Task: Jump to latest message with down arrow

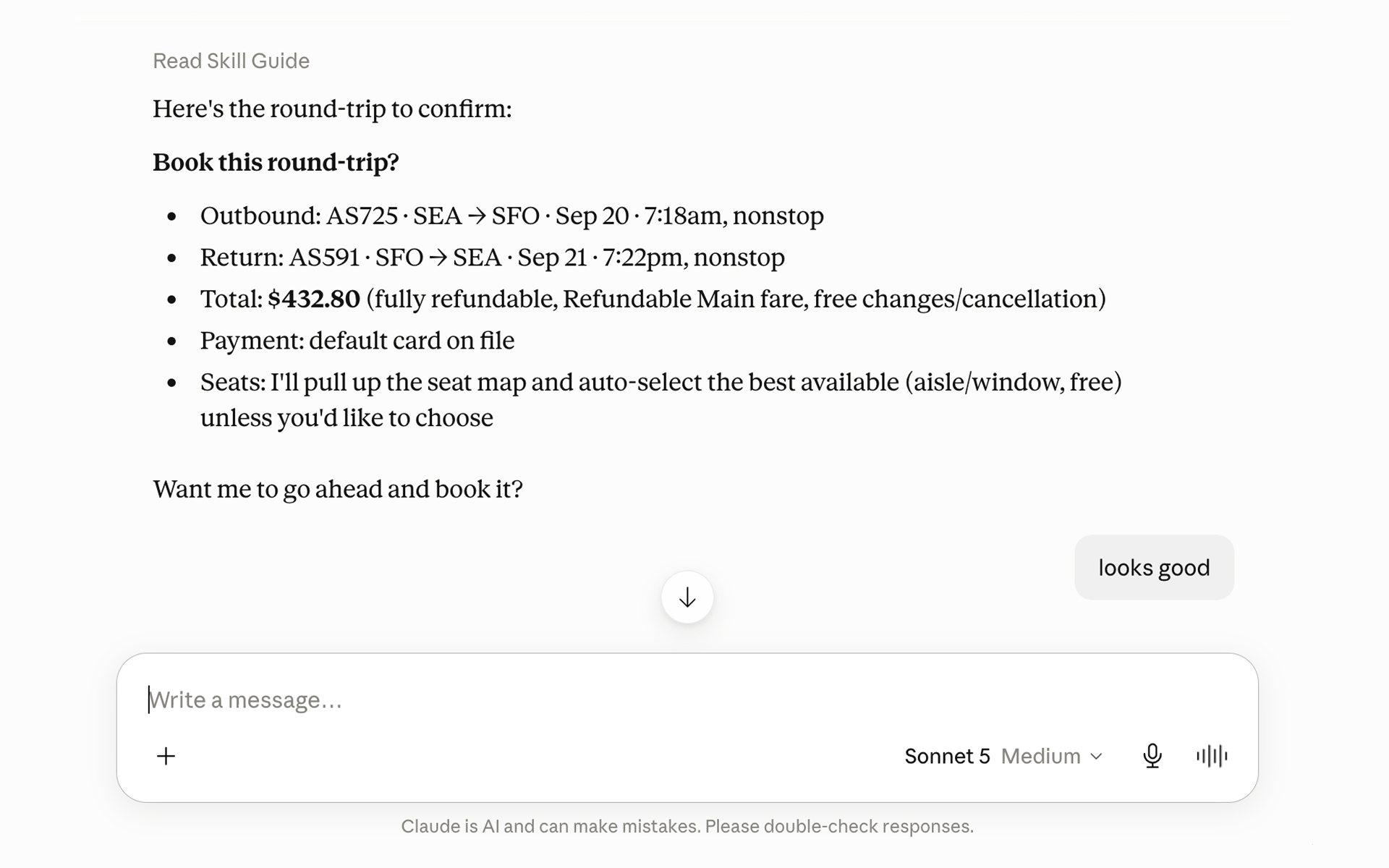Action: click(x=687, y=597)
